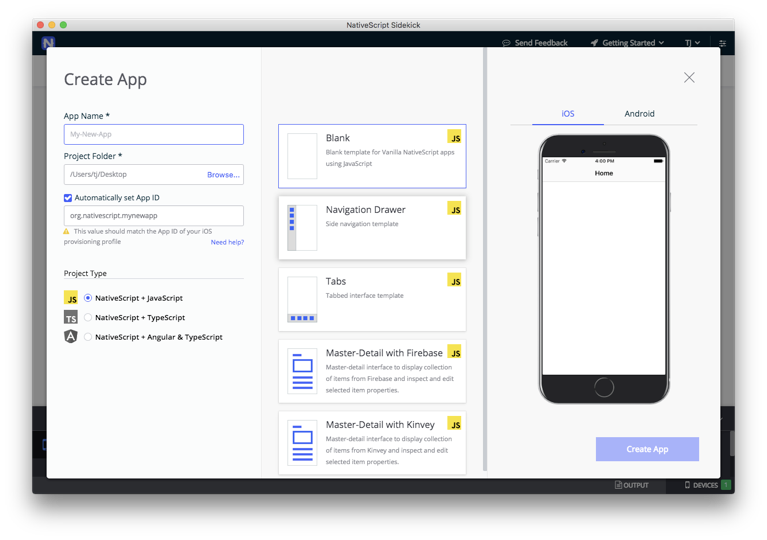Click JS badge on Master-Detail with Firebase
Viewport: 767px width, 540px height.
[x=454, y=352]
